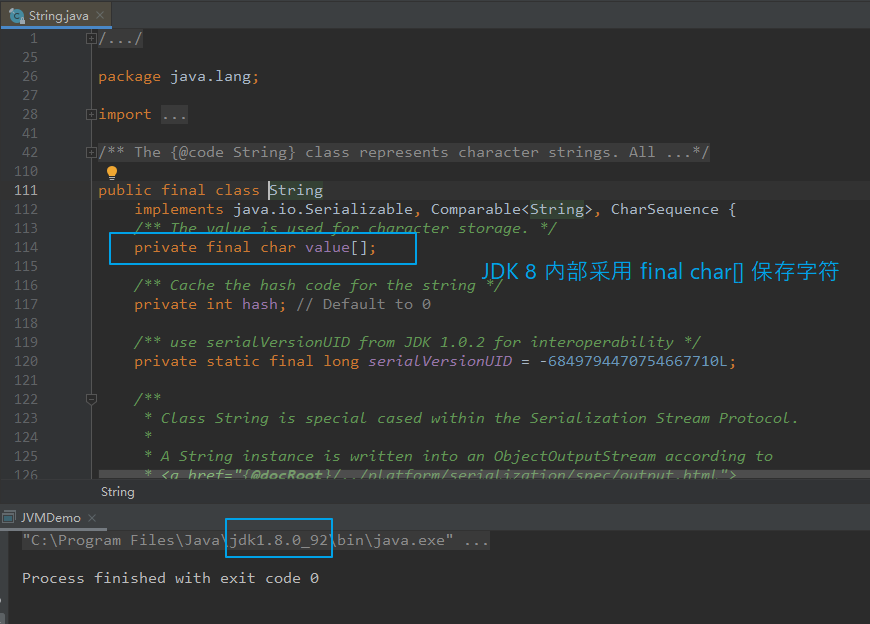Click 'java.lang' in the package statement
This screenshot has height=624, width=870.
click(x=210, y=77)
